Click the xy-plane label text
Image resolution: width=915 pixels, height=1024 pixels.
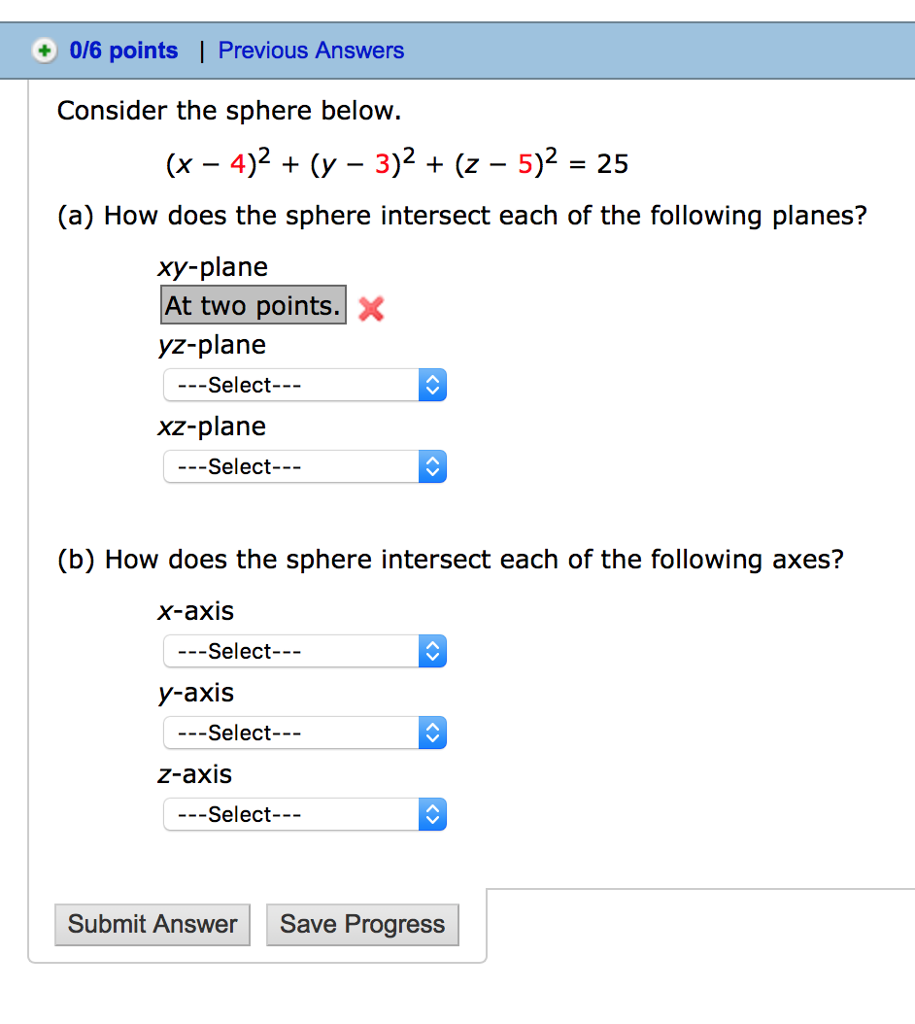(212, 267)
